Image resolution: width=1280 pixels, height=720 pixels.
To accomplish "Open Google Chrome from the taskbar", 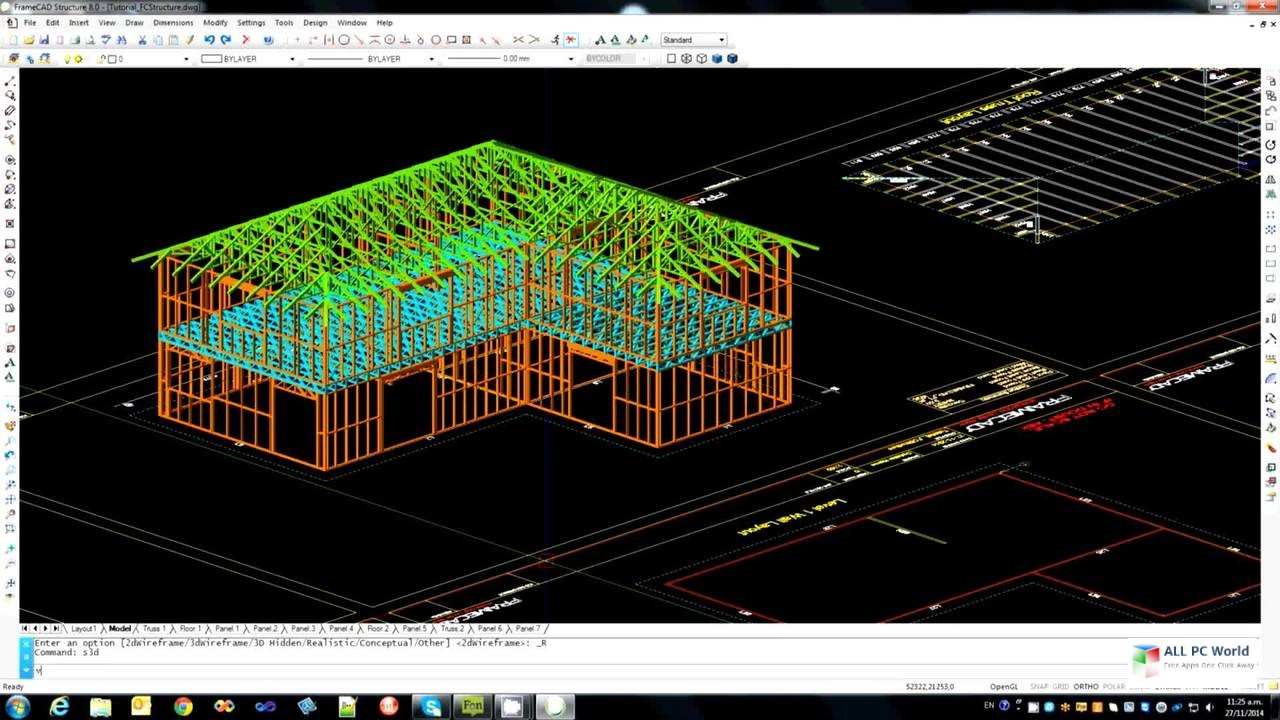I will [x=182, y=707].
